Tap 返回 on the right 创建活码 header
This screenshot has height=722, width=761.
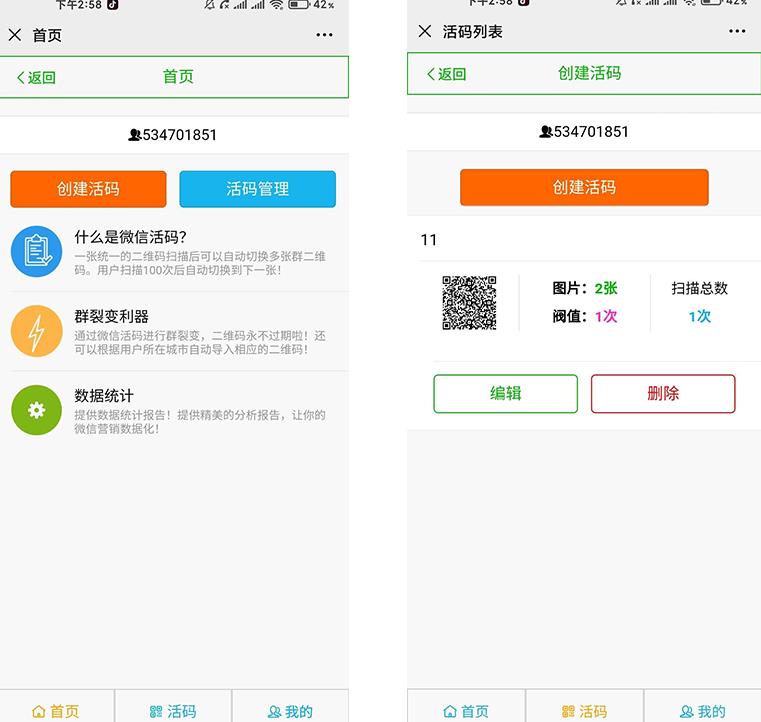(x=447, y=74)
